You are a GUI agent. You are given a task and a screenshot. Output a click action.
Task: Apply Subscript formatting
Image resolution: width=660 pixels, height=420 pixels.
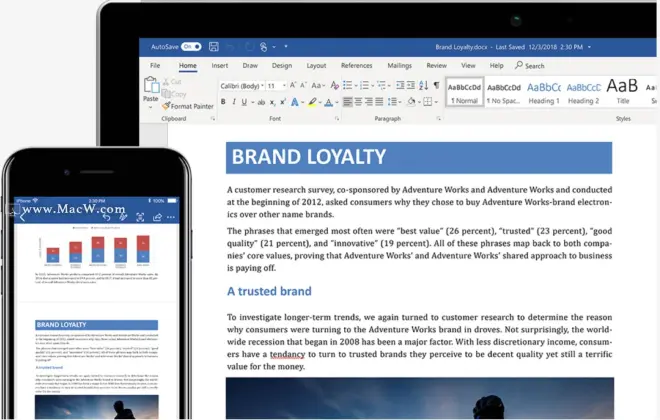[x=272, y=102]
